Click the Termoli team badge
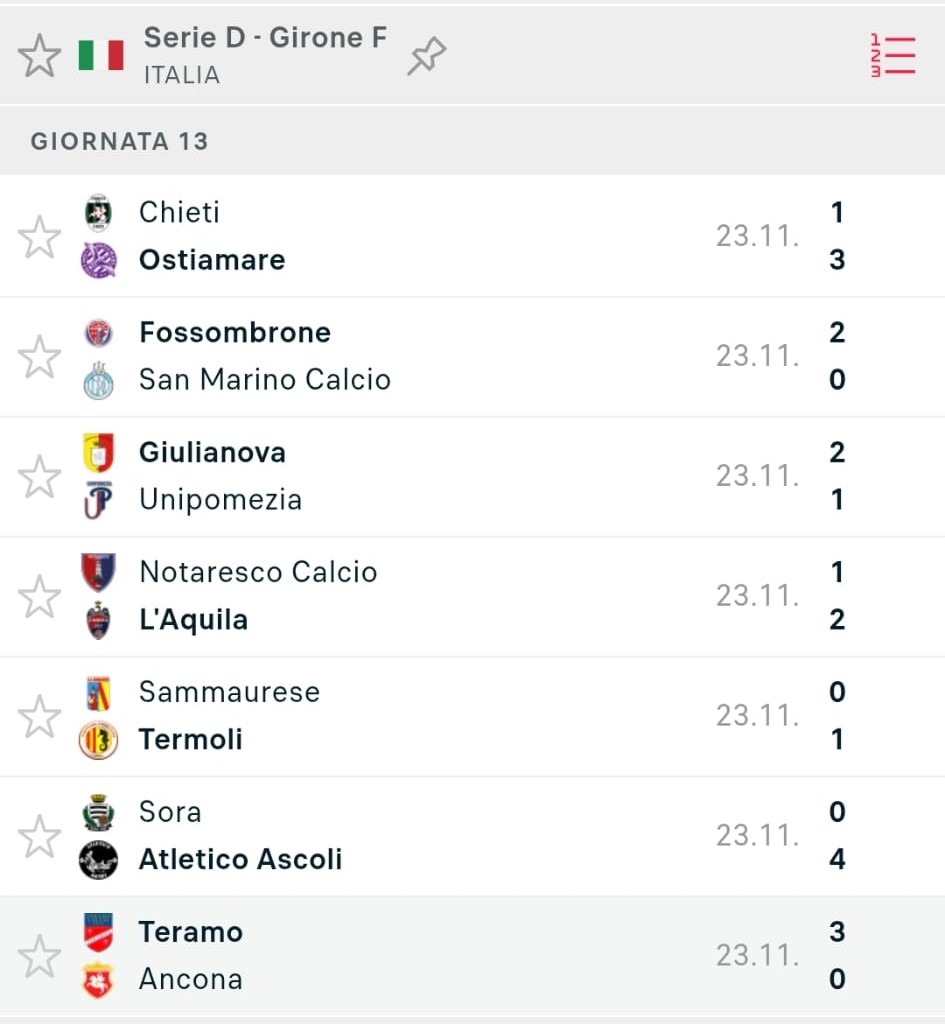Viewport: 945px width, 1024px height. click(98, 740)
